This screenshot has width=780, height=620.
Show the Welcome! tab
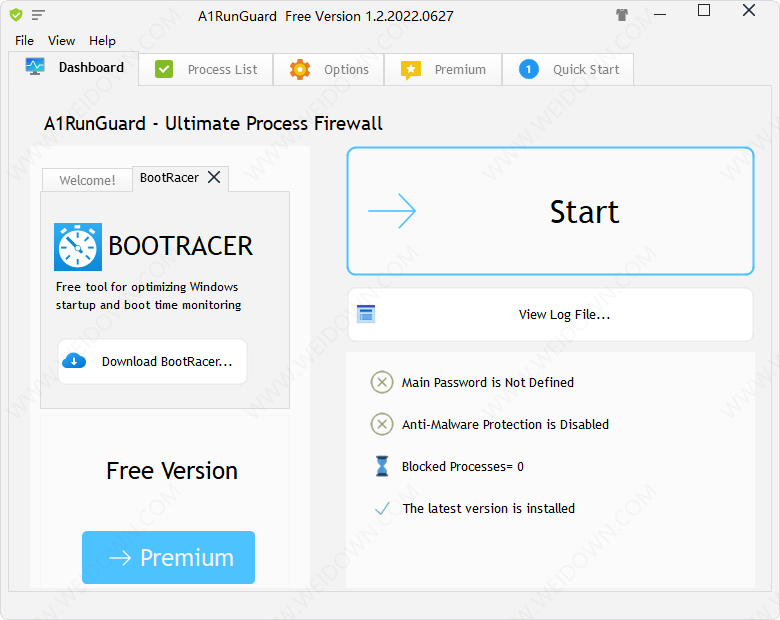(x=87, y=181)
